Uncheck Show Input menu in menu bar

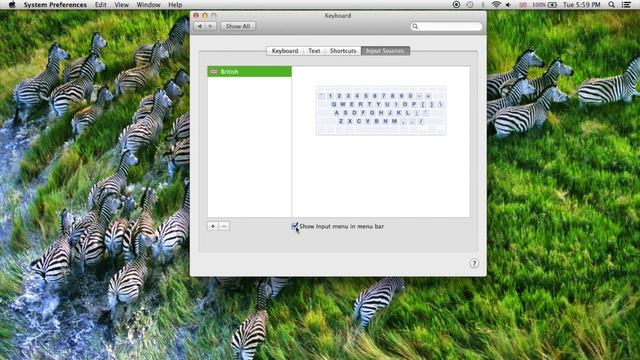295,226
